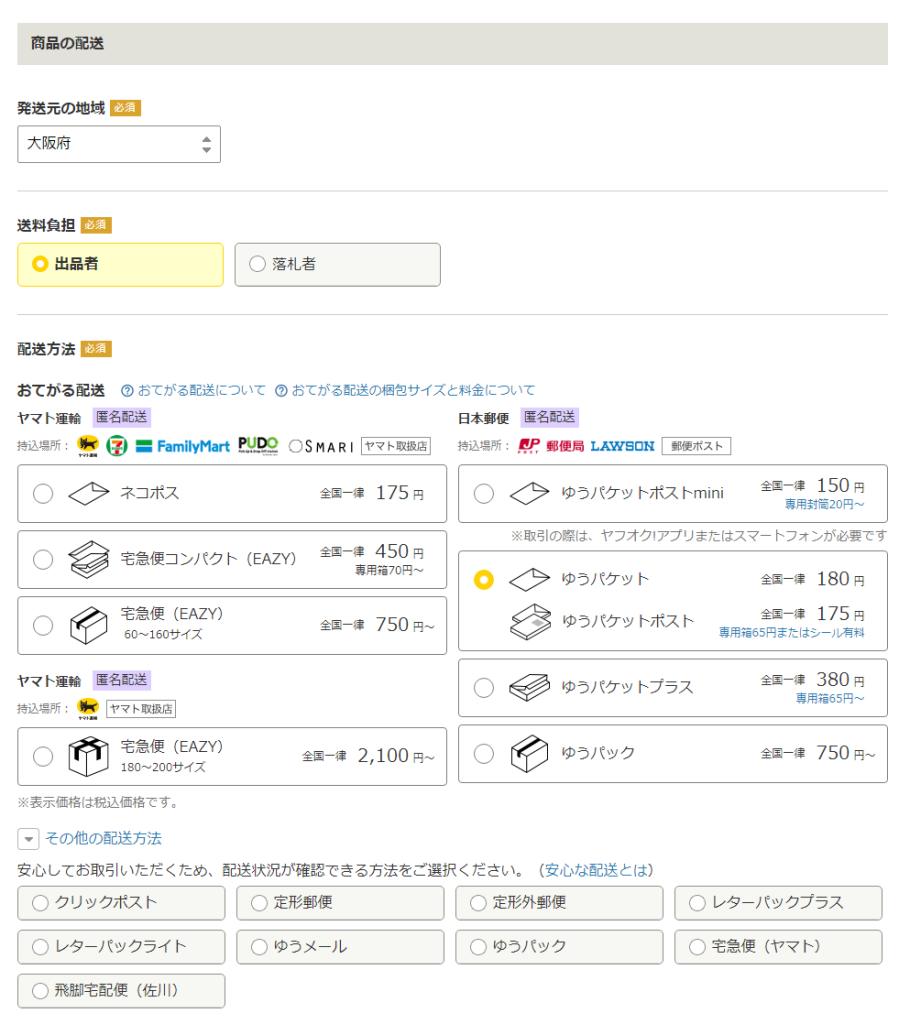Click the Japan Post JP logo
This screenshot has width=910, height=1024.
pos(528,446)
